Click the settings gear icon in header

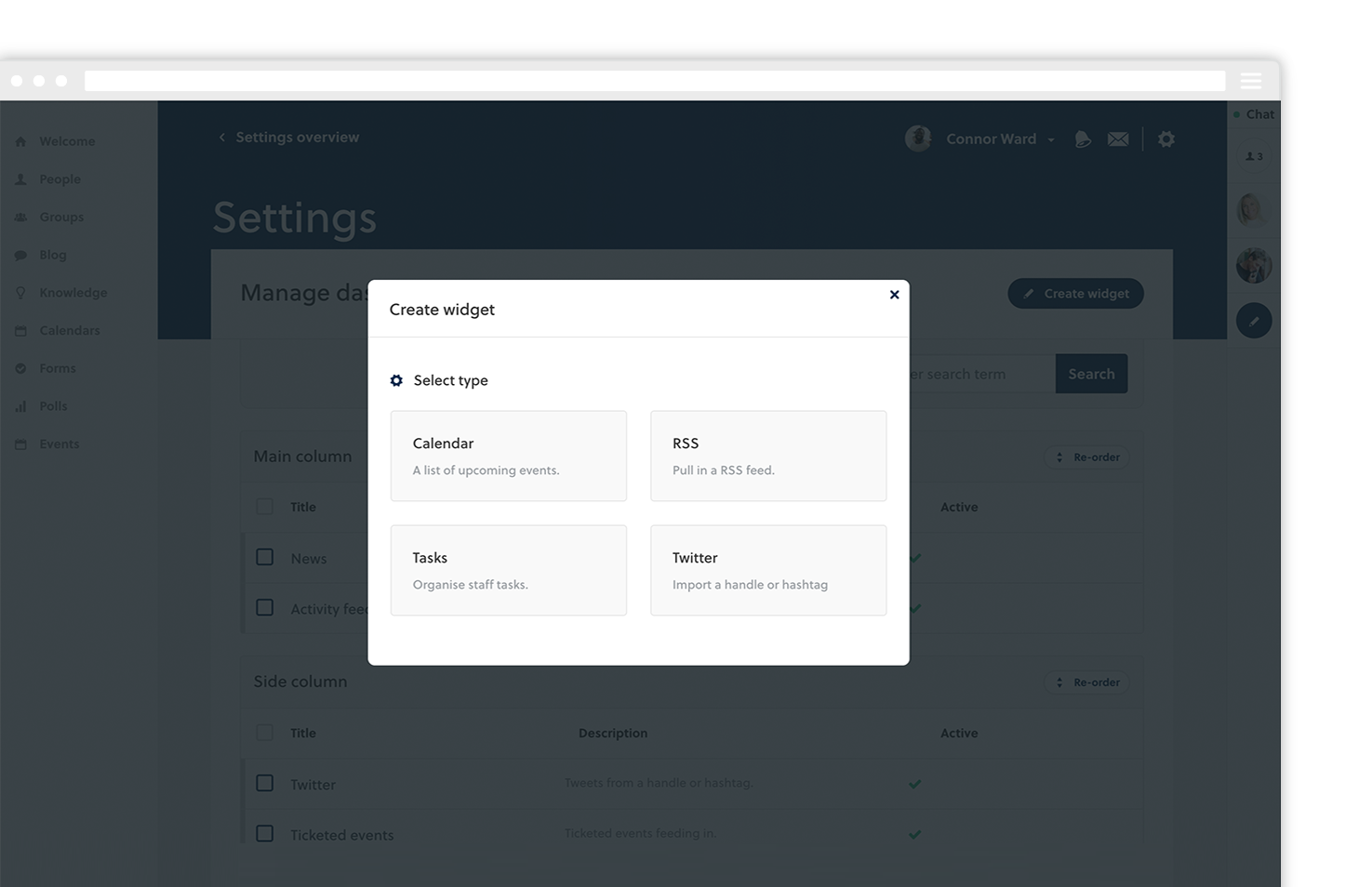(1166, 139)
